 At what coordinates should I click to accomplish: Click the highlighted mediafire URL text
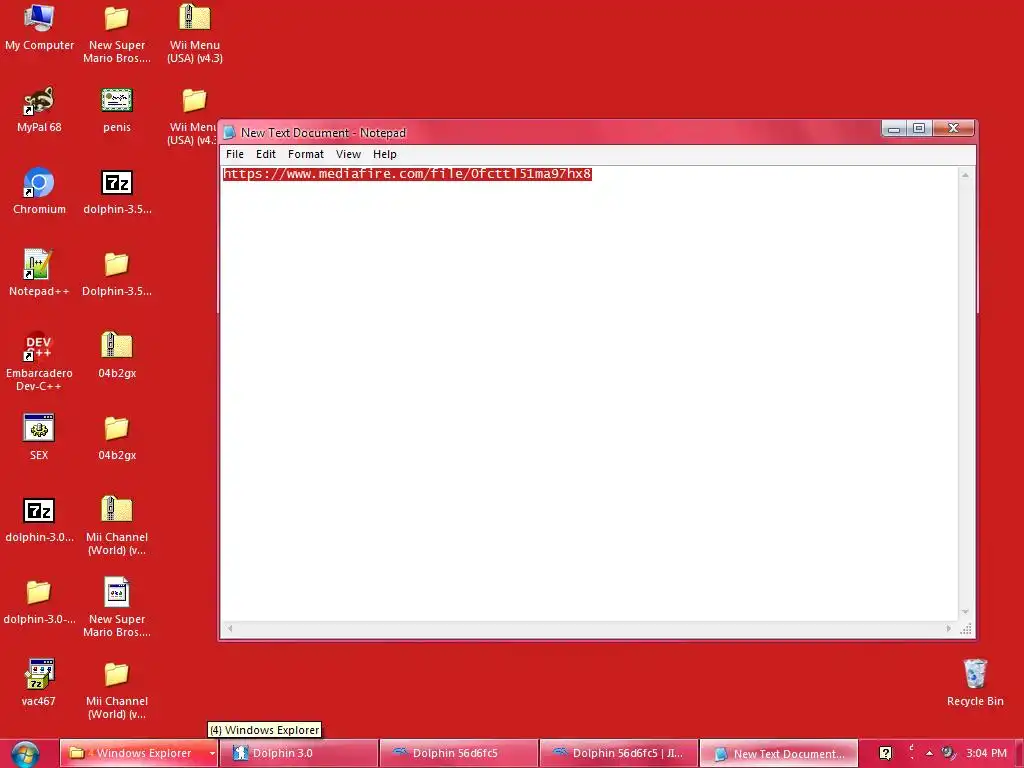407,174
